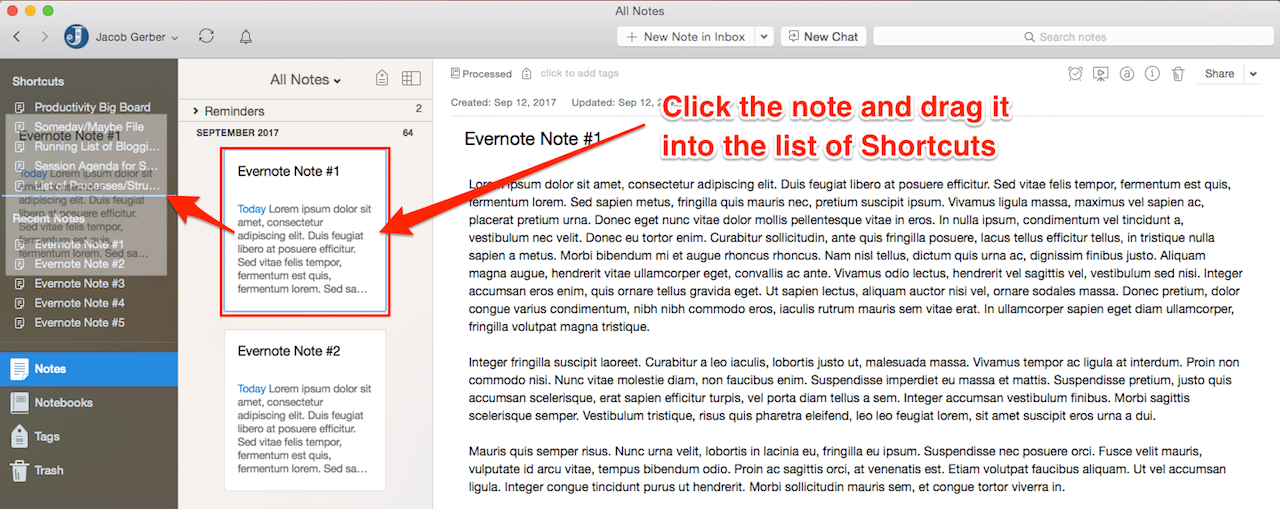Select Notes in the sidebar

pyautogui.click(x=89, y=369)
